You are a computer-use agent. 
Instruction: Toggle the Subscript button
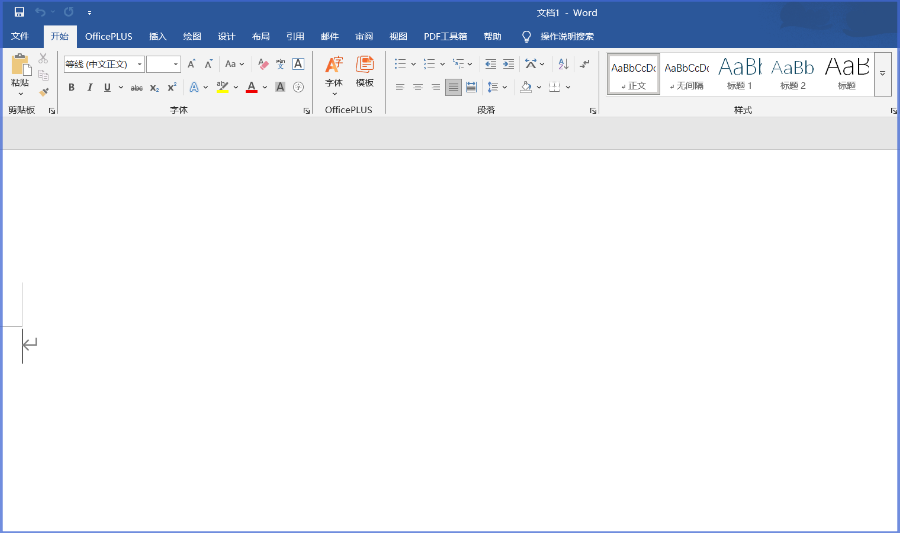pyautogui.click(x=154, y=87)
